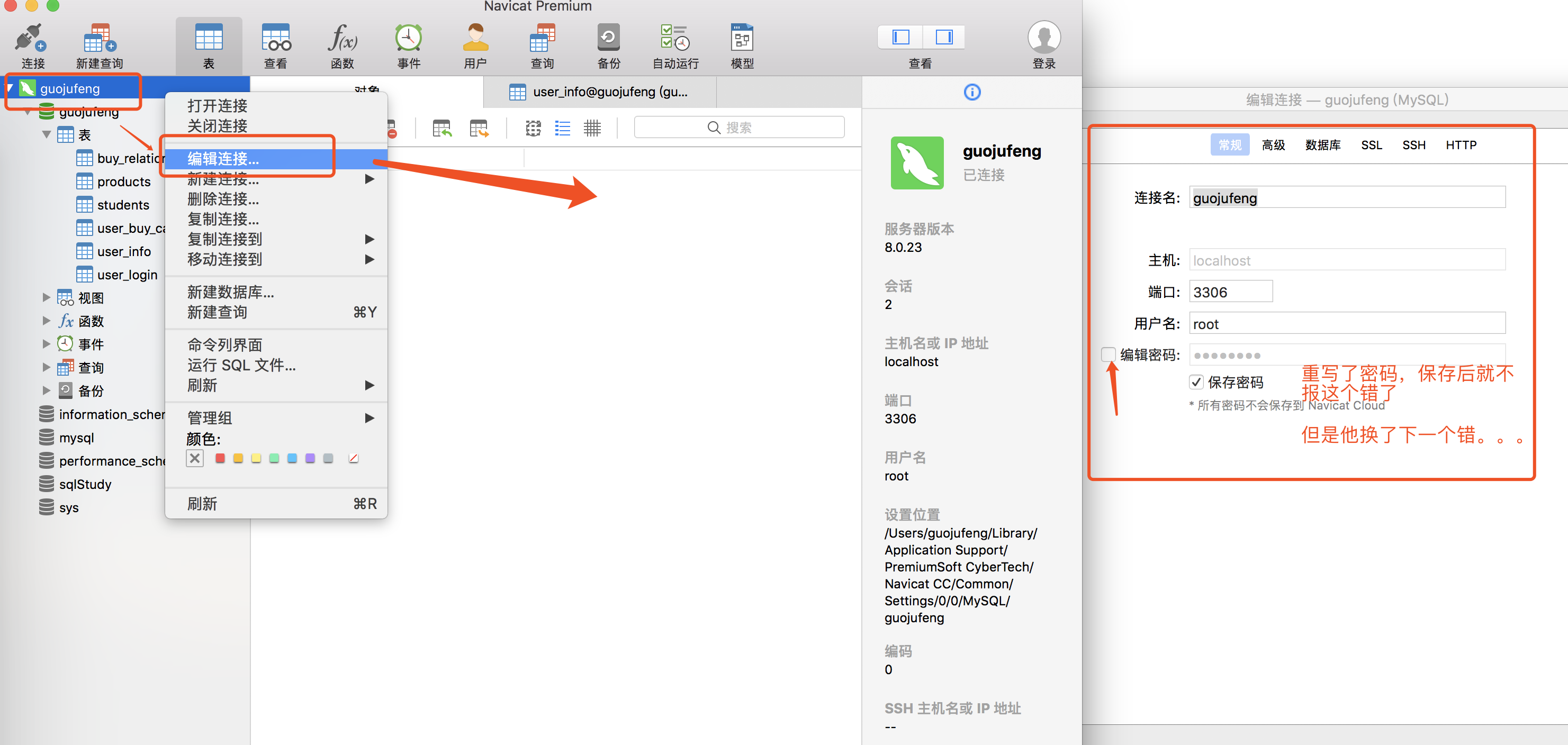
Task: Click the 连接名 input field
Action: coord(1347,198)
